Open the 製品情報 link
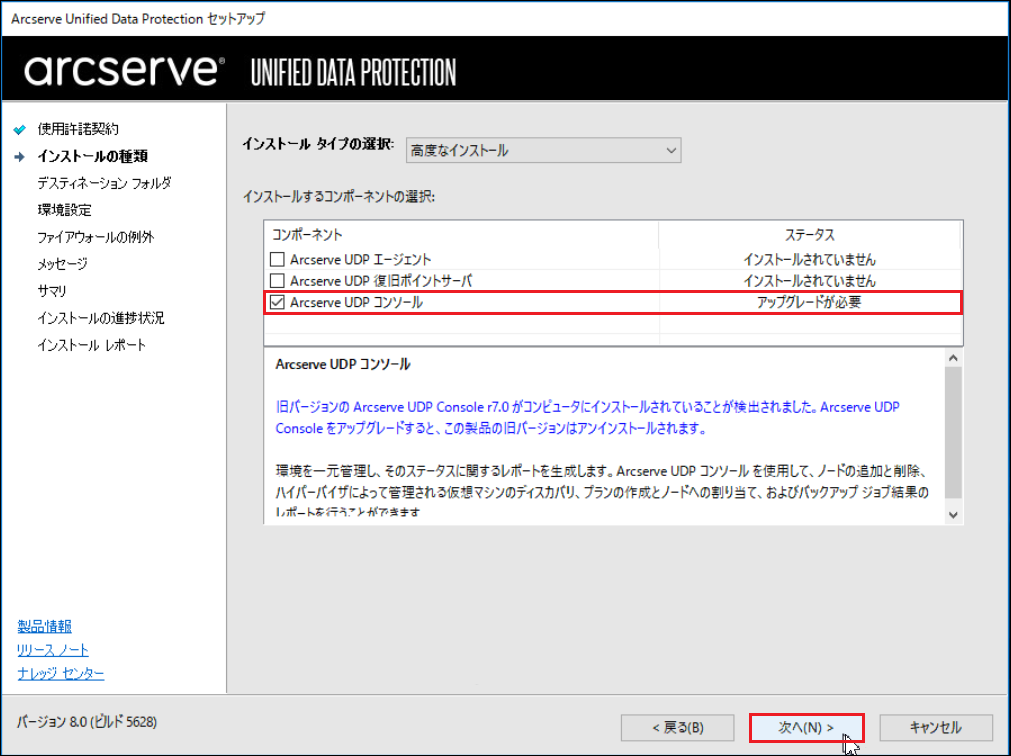This screenshot has height=756, width=1011. tap(44, 626)
